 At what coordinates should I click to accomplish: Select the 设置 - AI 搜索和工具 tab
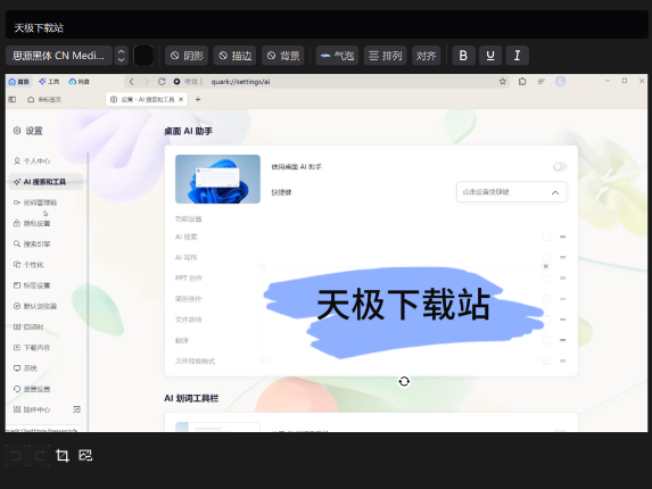(143, 99)
